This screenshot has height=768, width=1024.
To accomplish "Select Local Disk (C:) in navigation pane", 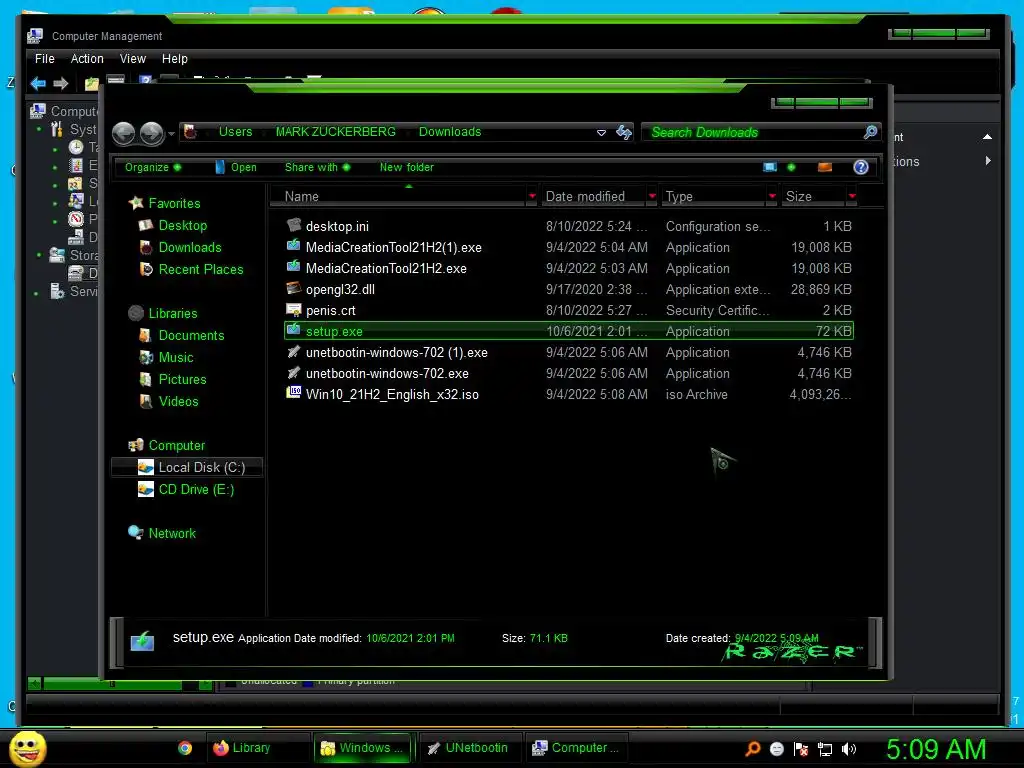I will click(188, 467).
